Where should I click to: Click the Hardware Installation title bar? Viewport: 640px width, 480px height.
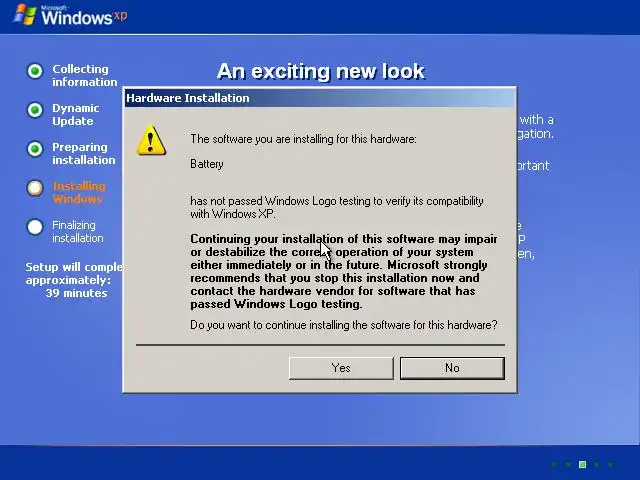coord(320,98)
